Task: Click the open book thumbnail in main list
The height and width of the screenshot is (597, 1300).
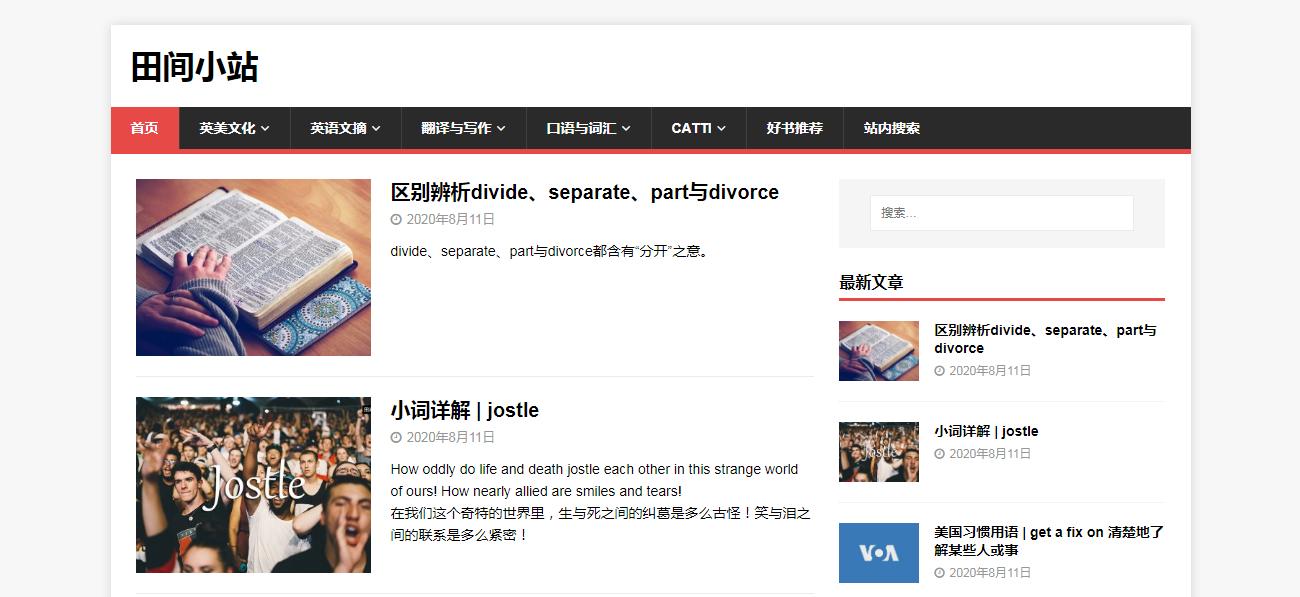Action: pyautogui.click(x=253, y=267)
